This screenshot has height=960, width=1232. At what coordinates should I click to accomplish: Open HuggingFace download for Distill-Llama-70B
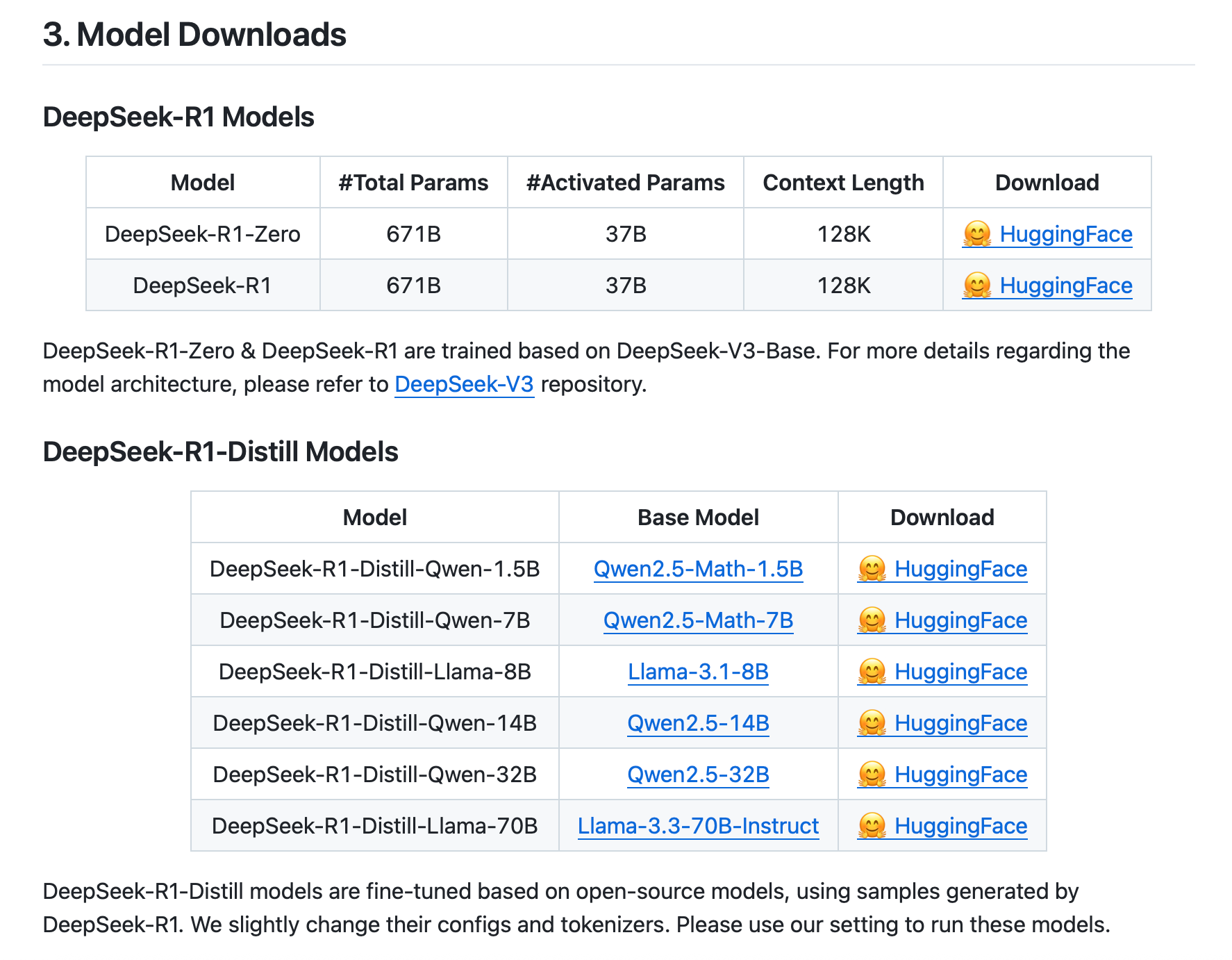tap(942, 826)
